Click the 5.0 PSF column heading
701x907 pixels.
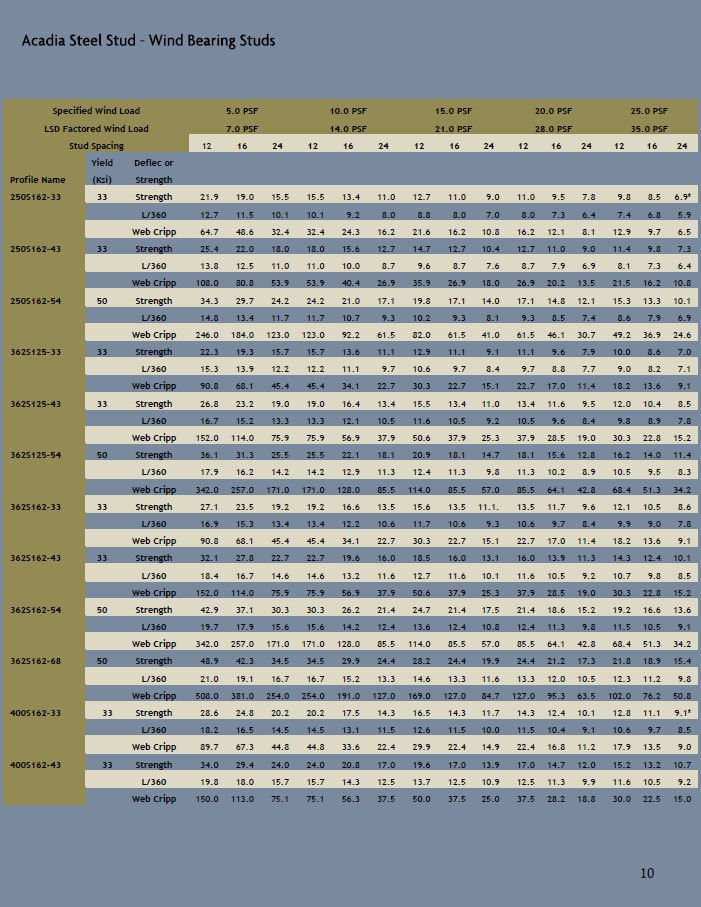tap(241, 111)
